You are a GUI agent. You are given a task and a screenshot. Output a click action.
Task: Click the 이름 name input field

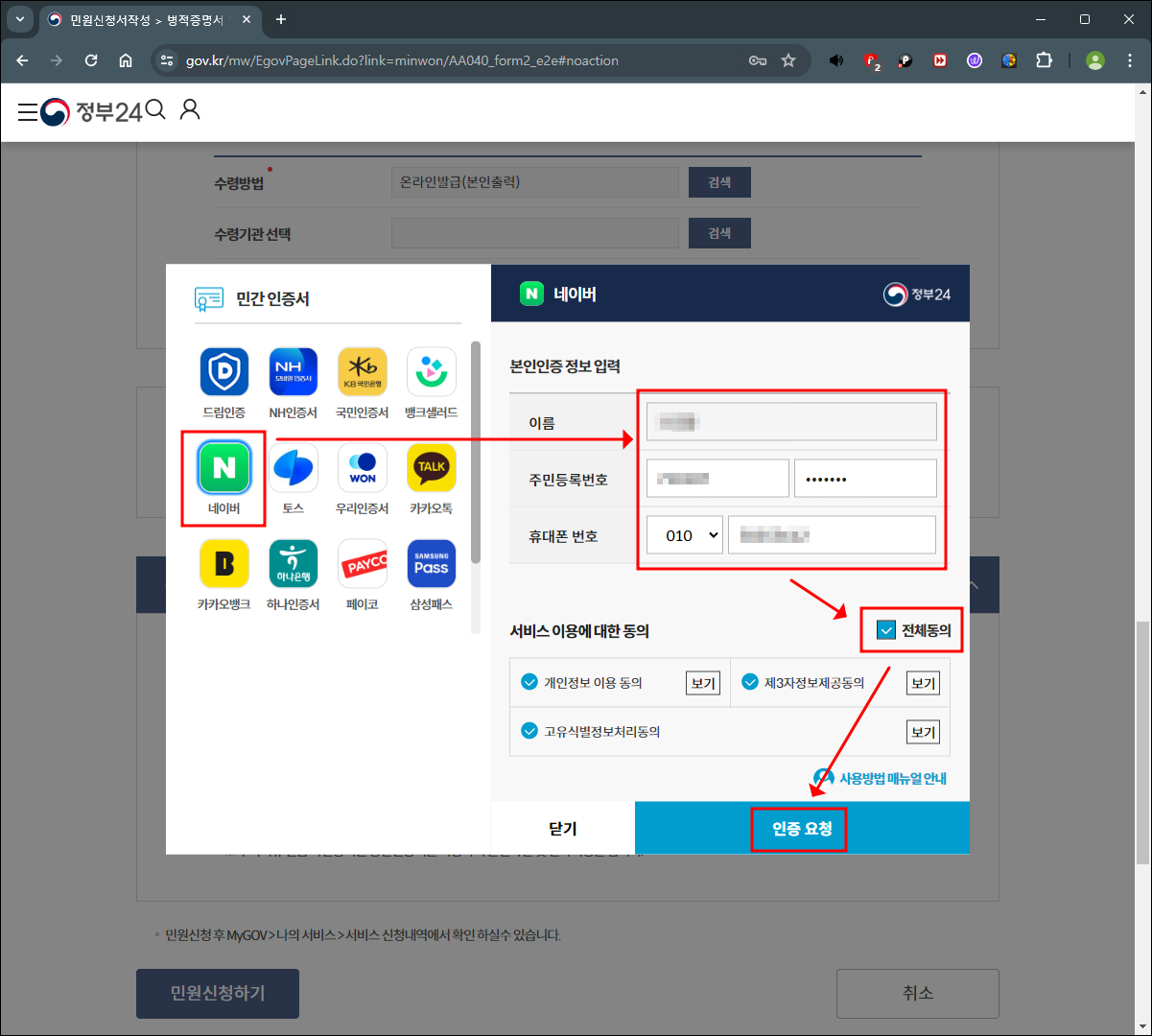(x=791, y=421)
